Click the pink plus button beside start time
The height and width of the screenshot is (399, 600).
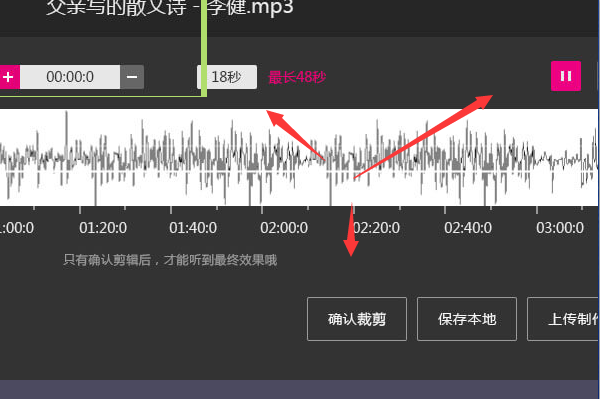pyautogui.click(x=9, y=77)
